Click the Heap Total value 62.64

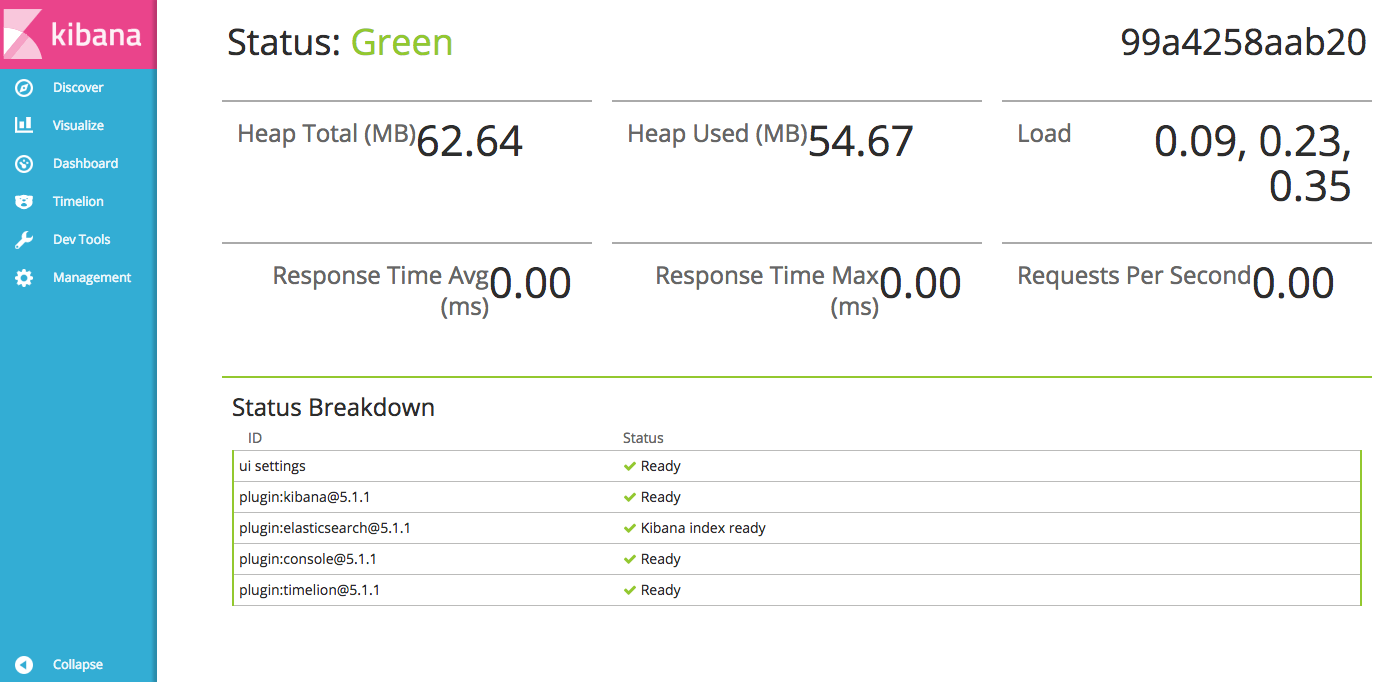click(x=469, y=142)
